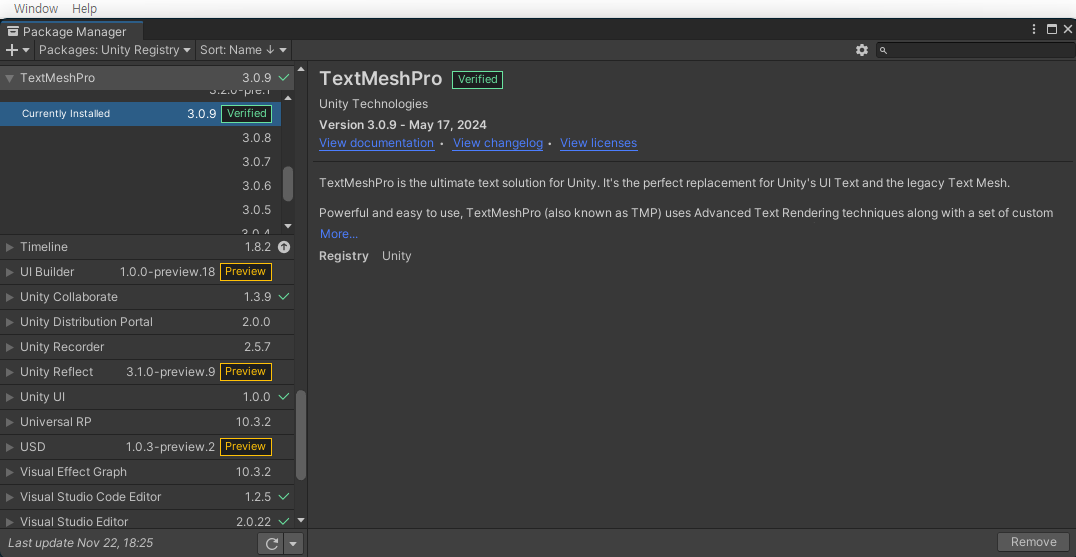Maximize the Package Manager window
This screenshot has height=557, width=1076.
1051,29
